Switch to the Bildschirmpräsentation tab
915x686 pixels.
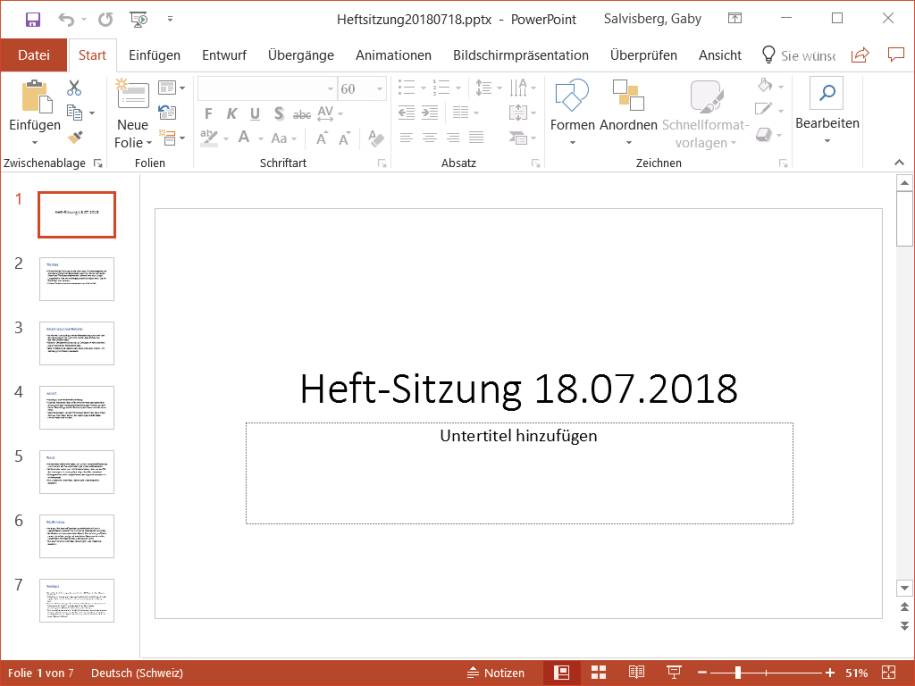tap(521, 55)
